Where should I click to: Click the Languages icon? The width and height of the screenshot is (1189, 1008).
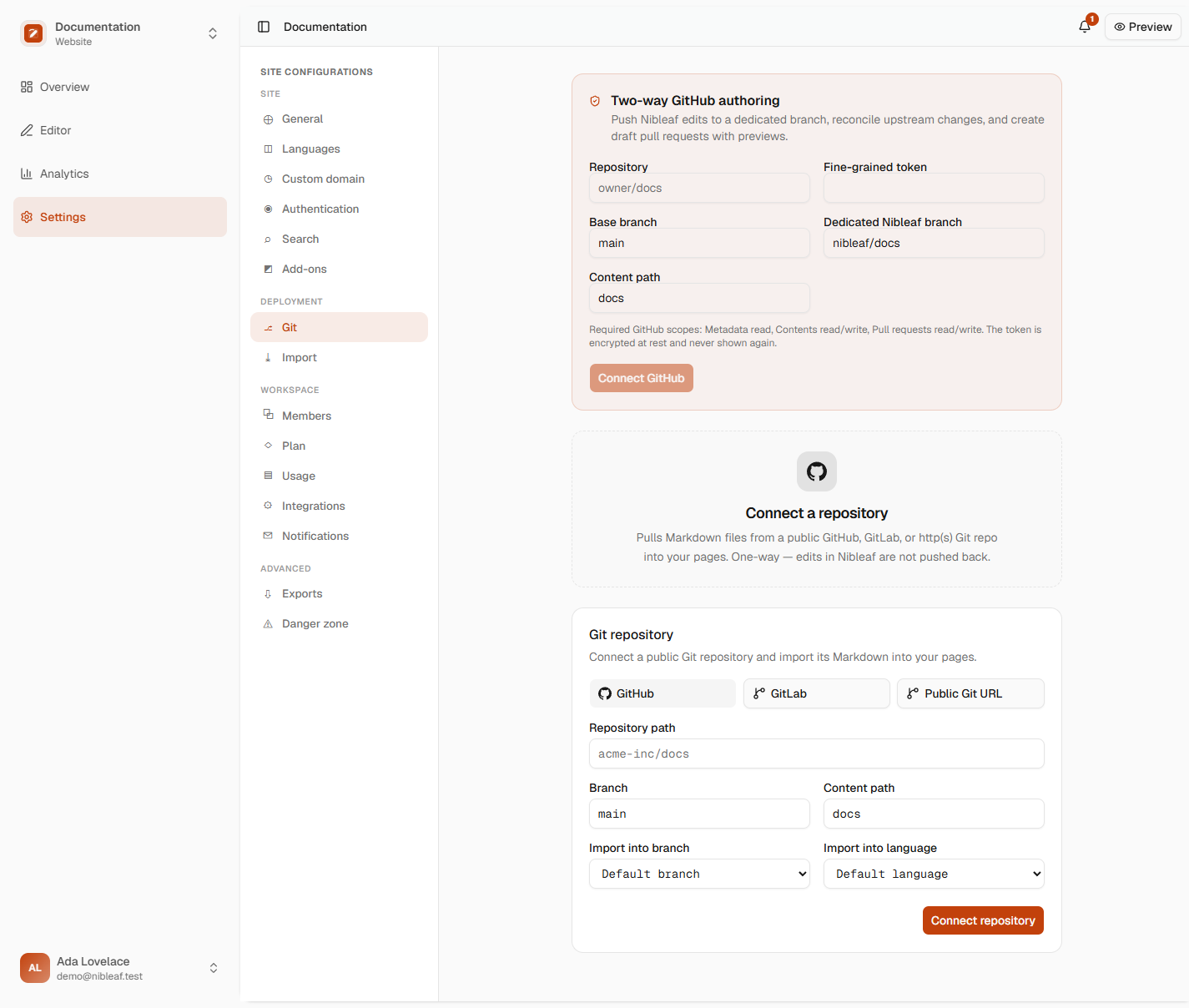[268, 149]
